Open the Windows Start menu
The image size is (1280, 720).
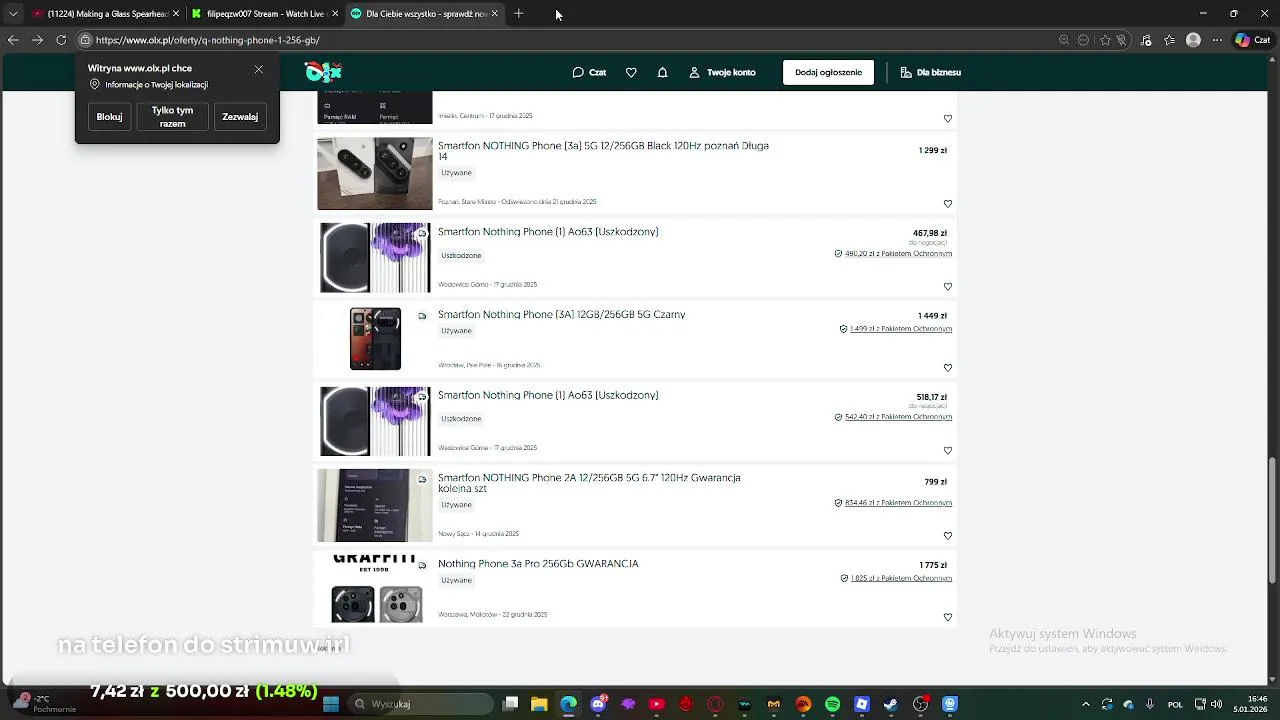tap(331, 704)
